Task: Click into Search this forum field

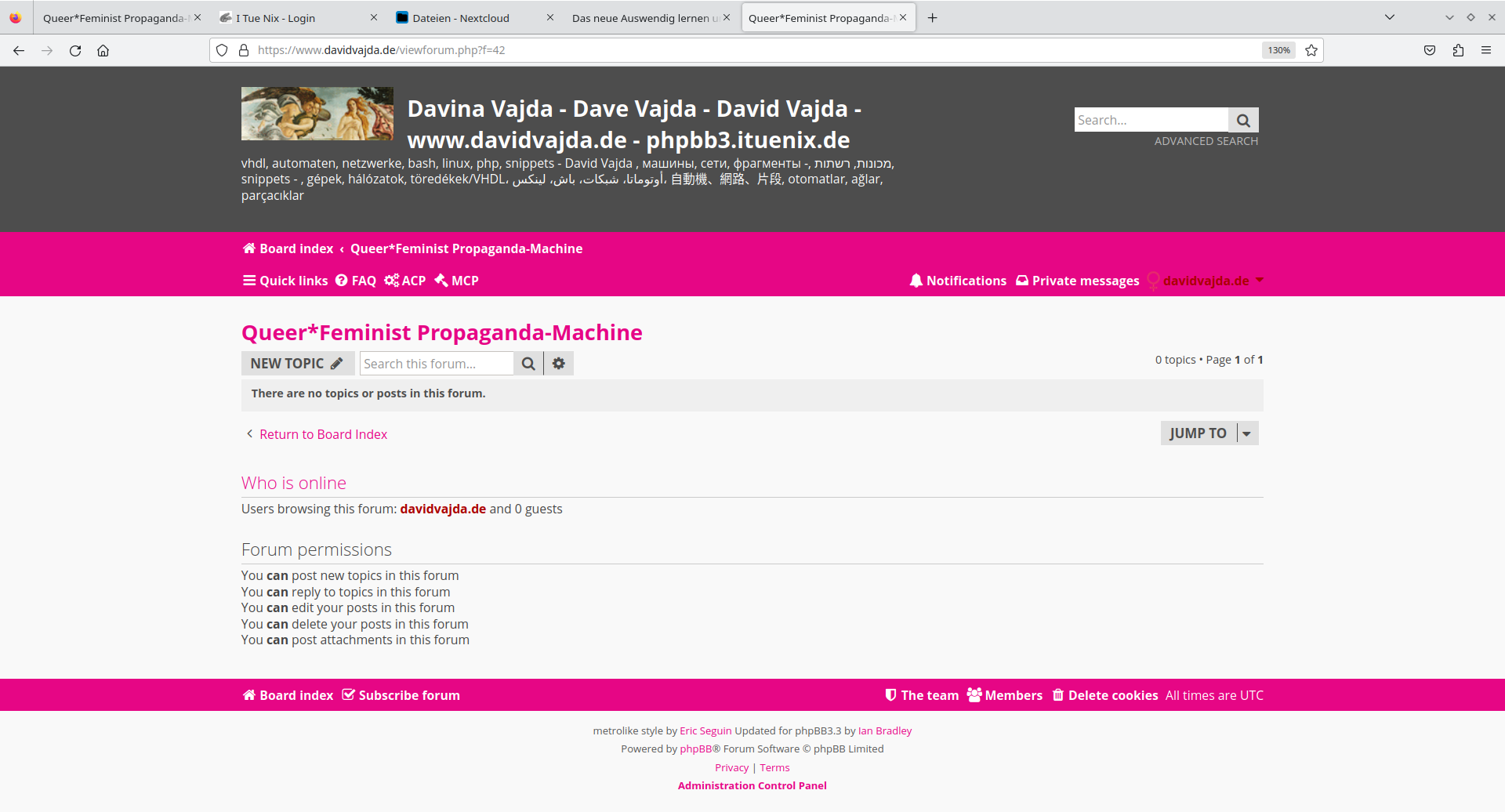Action: click(436, 364)
